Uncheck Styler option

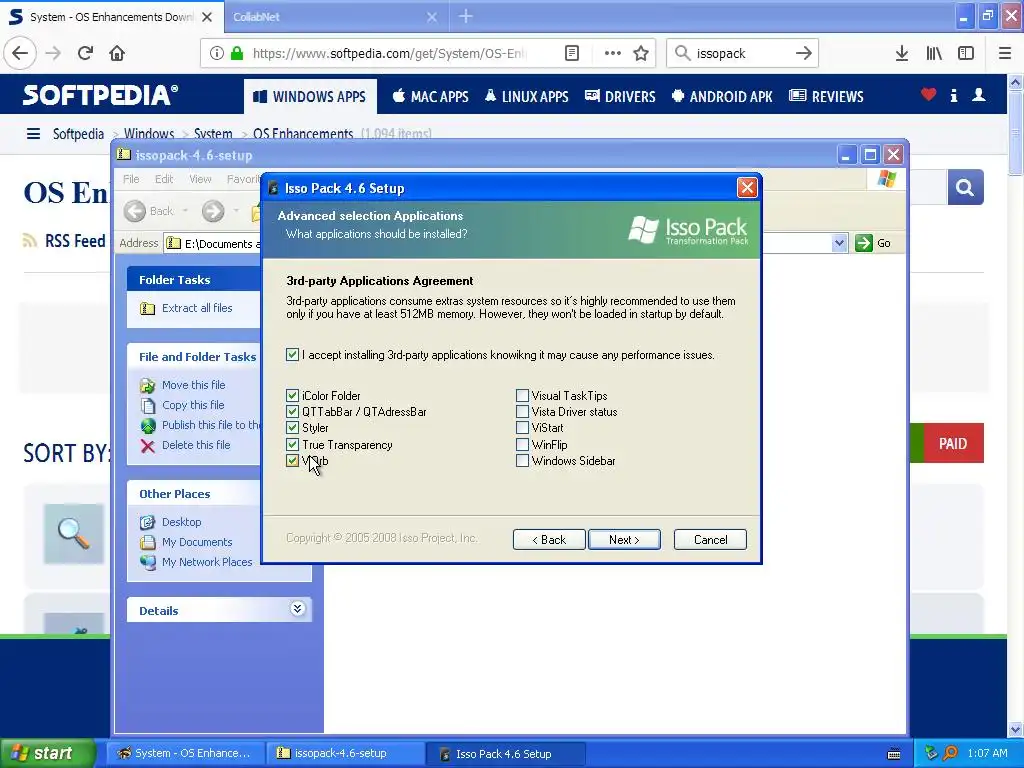[292, 428]
